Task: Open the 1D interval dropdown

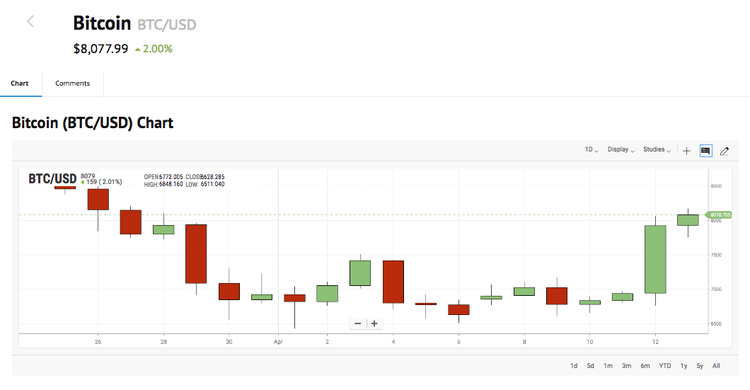Action: (x=591, y=150)
